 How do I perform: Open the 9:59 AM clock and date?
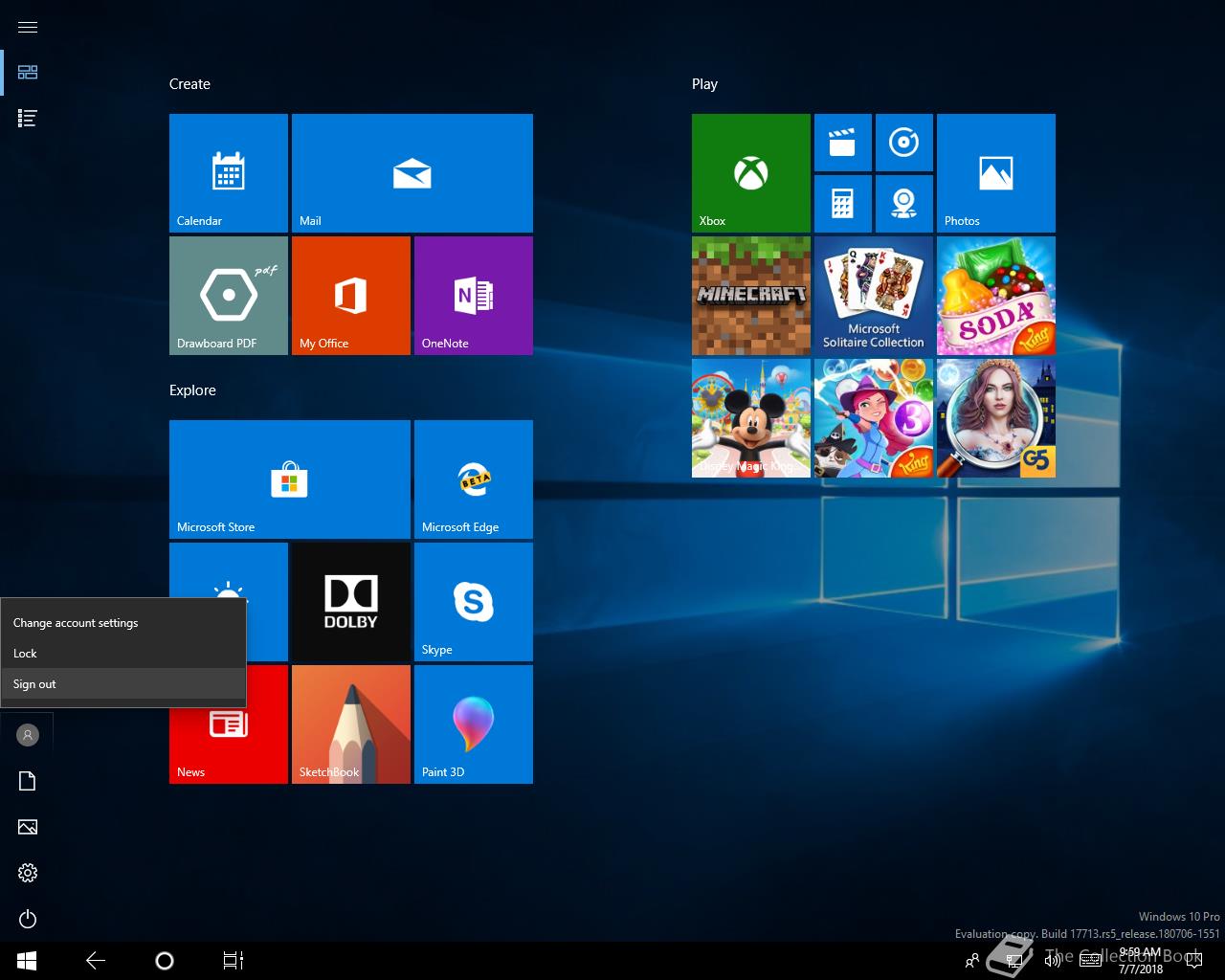pos(1141,961)
